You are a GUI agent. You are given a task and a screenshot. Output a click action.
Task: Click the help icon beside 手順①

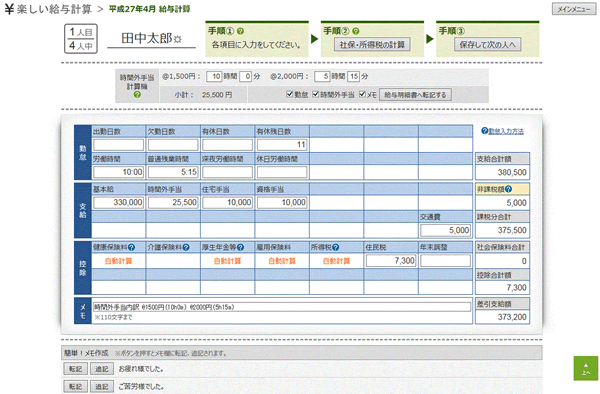click(x=240, y=31)
